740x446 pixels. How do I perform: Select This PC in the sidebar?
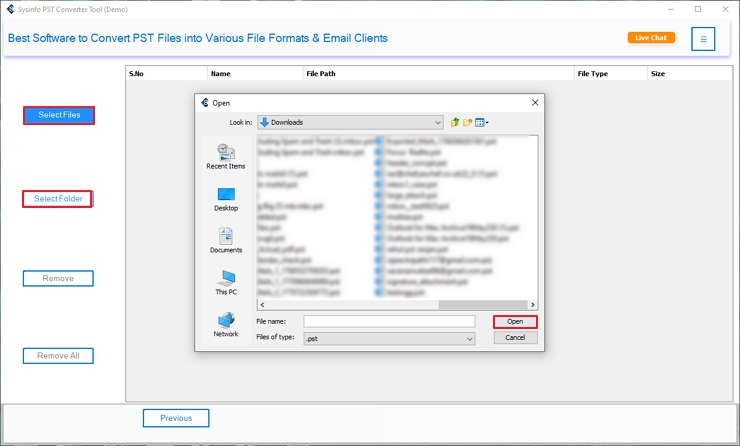226,282
